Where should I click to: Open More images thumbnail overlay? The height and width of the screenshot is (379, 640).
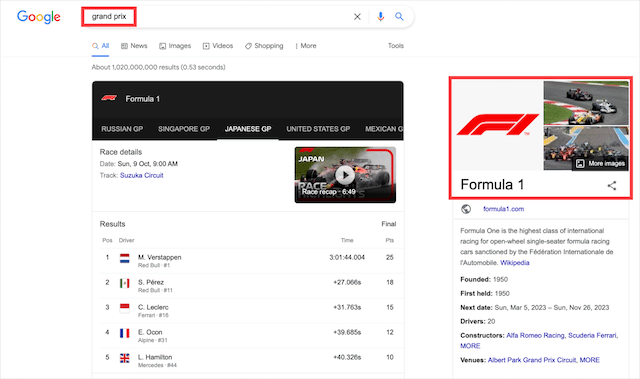(600, 163)
